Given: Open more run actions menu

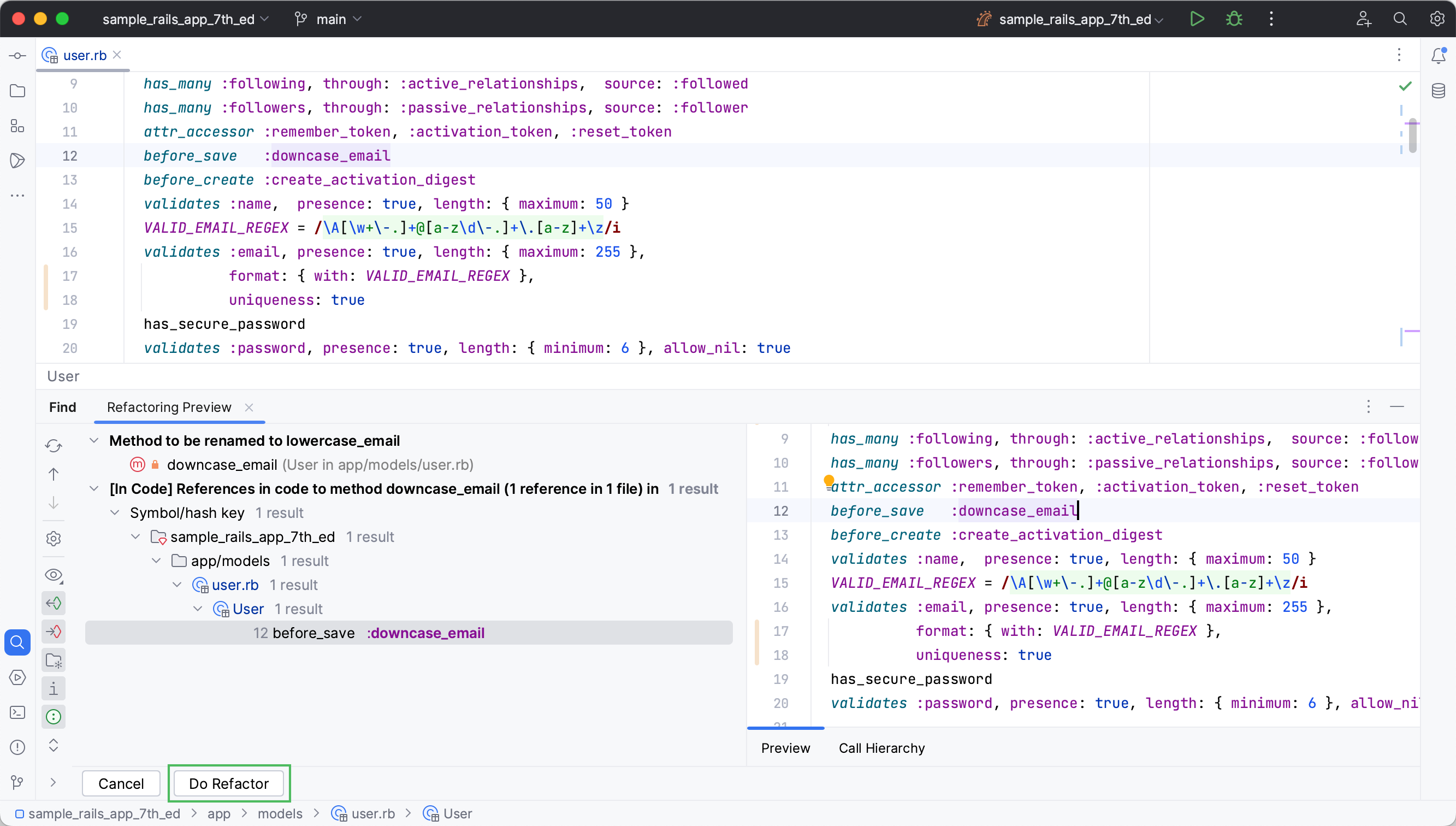Looking at the screenshot, I should click(x=1271, y=19).
